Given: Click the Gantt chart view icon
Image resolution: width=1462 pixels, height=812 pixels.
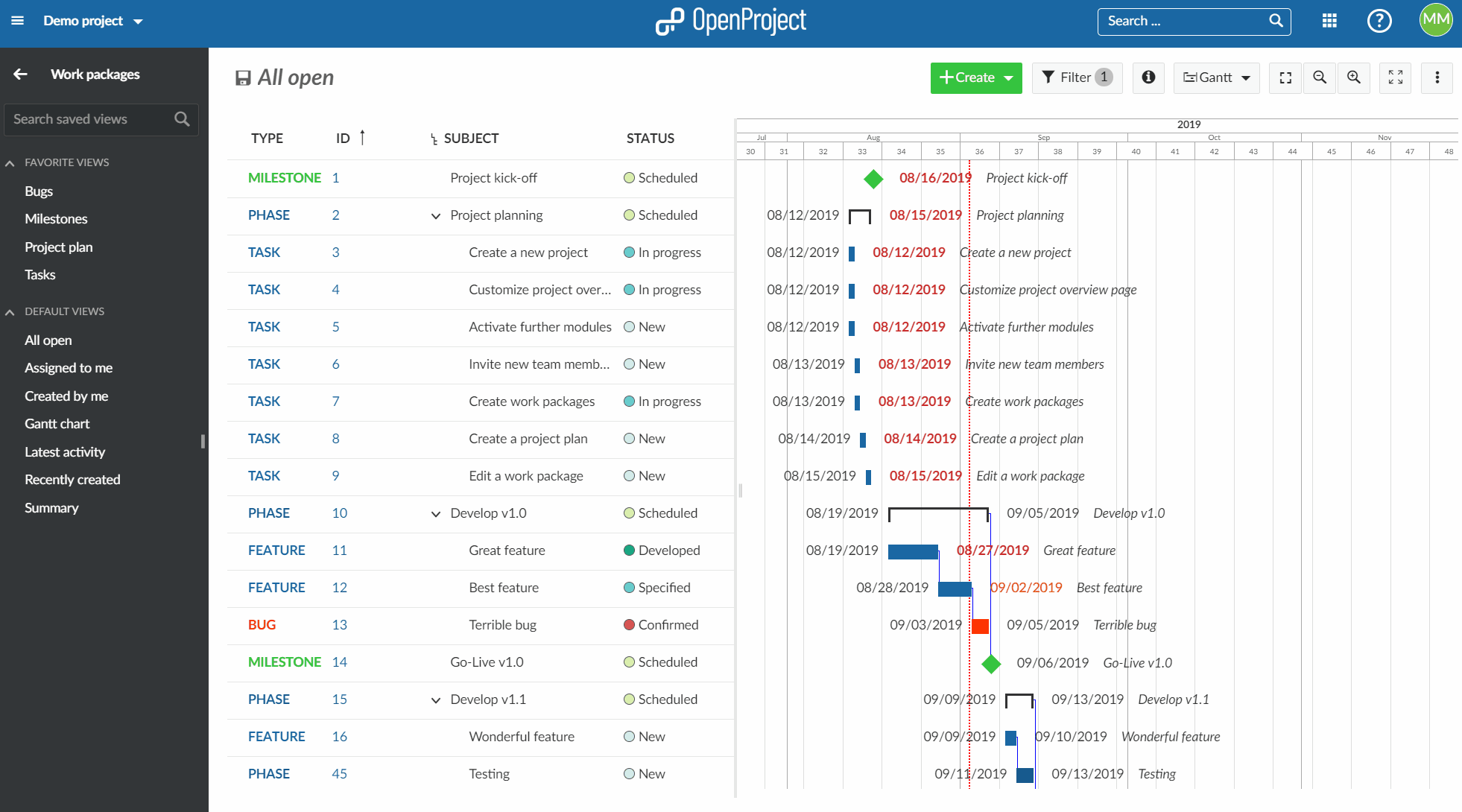Looking at the screenshot, I should 1215,77.
